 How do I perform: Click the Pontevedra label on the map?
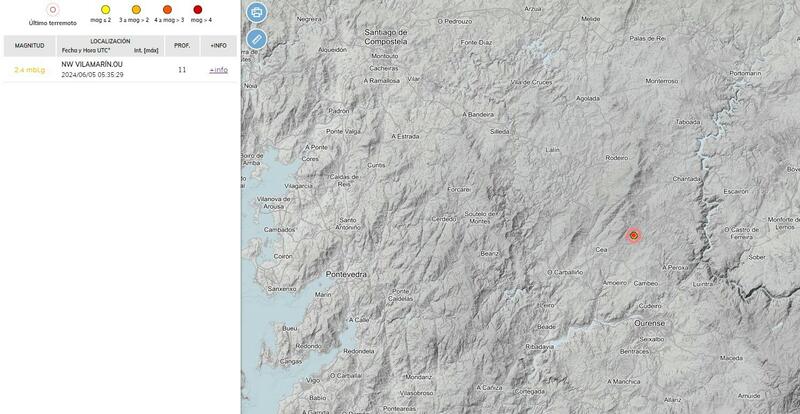point(347,273)
